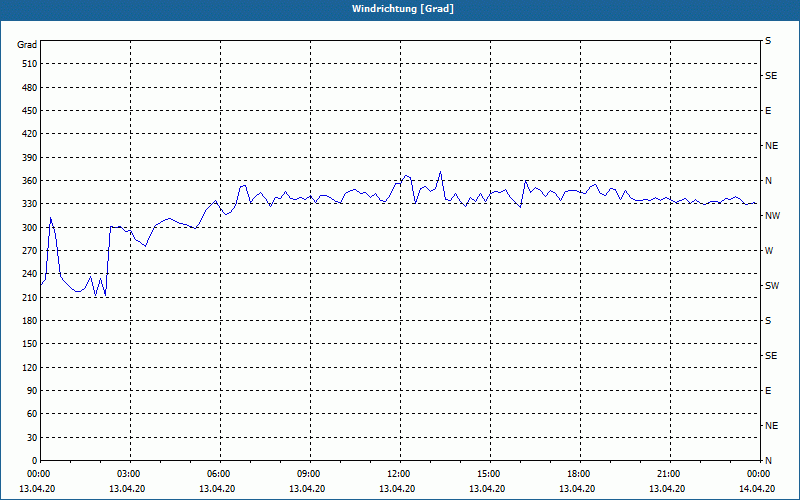Click the "09:00" time label
This screenshot has height=500, width=800.
point(308,474)
